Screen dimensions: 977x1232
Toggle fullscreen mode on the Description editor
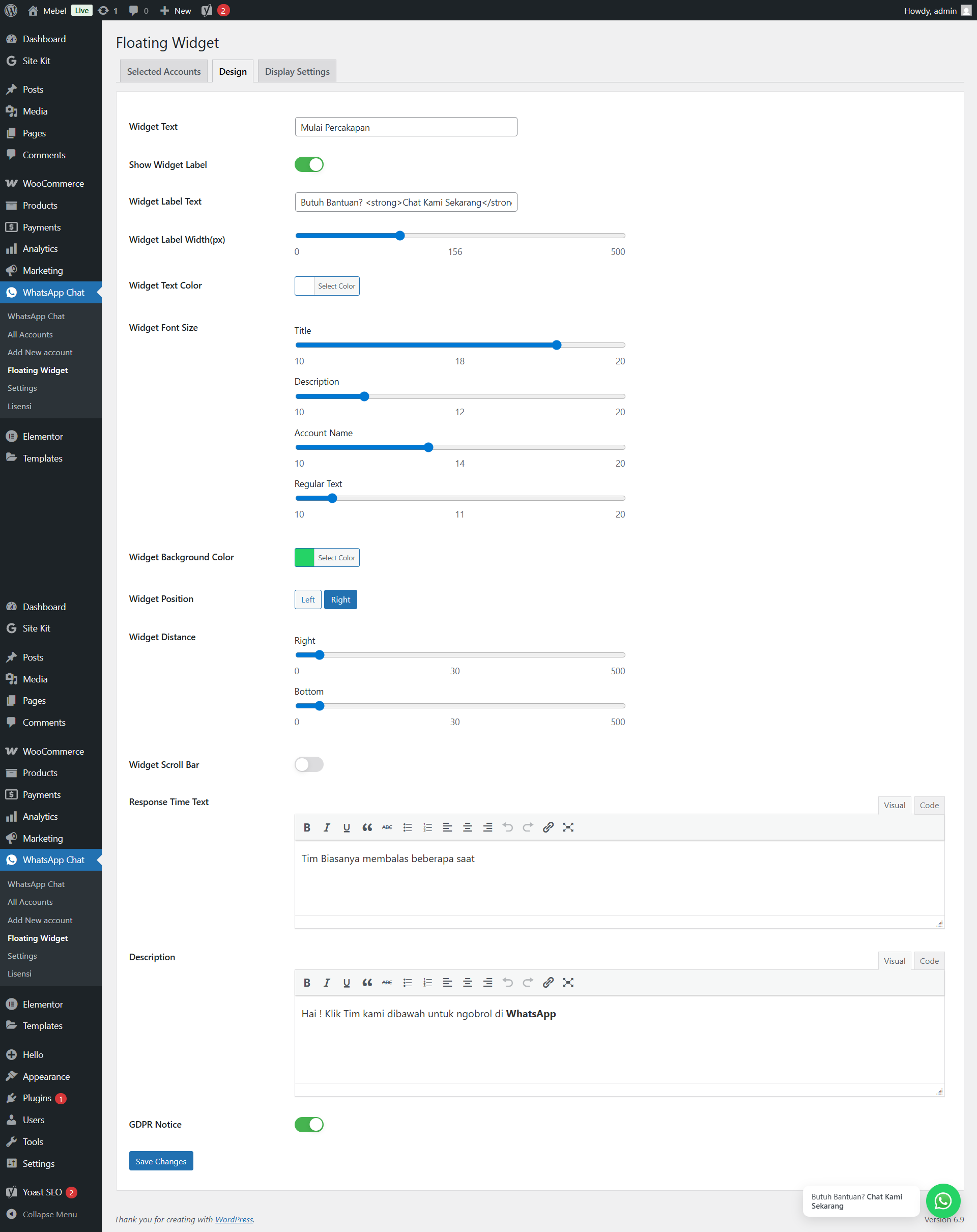tap(568, 982)
